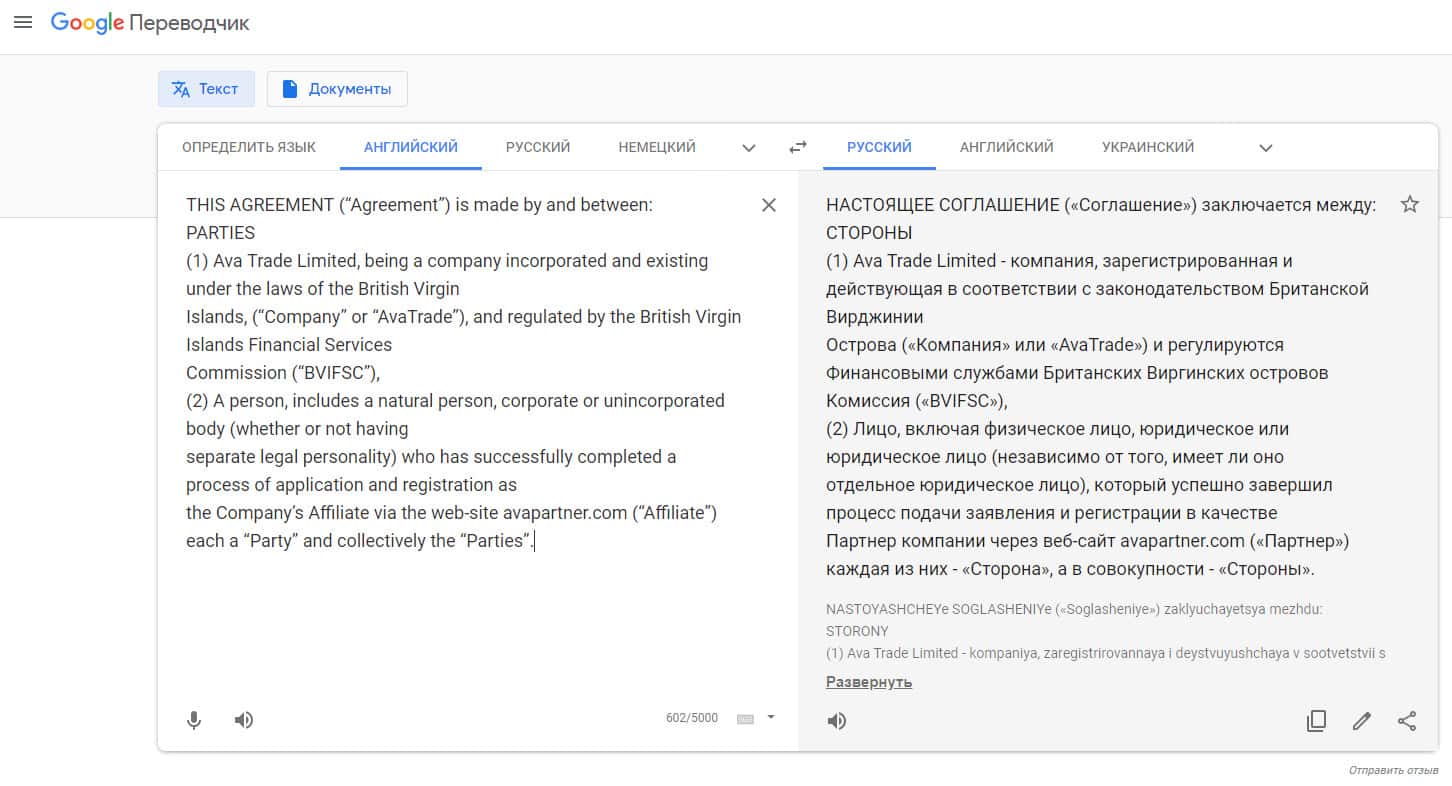Swap source and target languages
This screenshot has height=786, width=1452.
(797, 147)
